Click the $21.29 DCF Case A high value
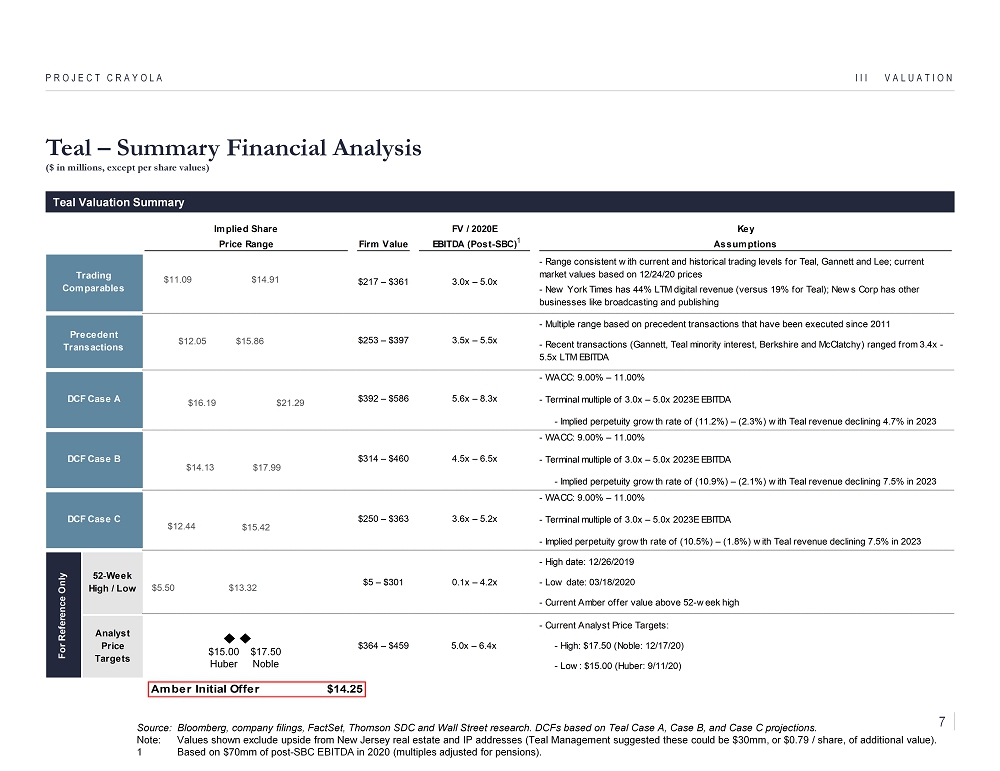The image size is (1000, 771). point(290,403)
